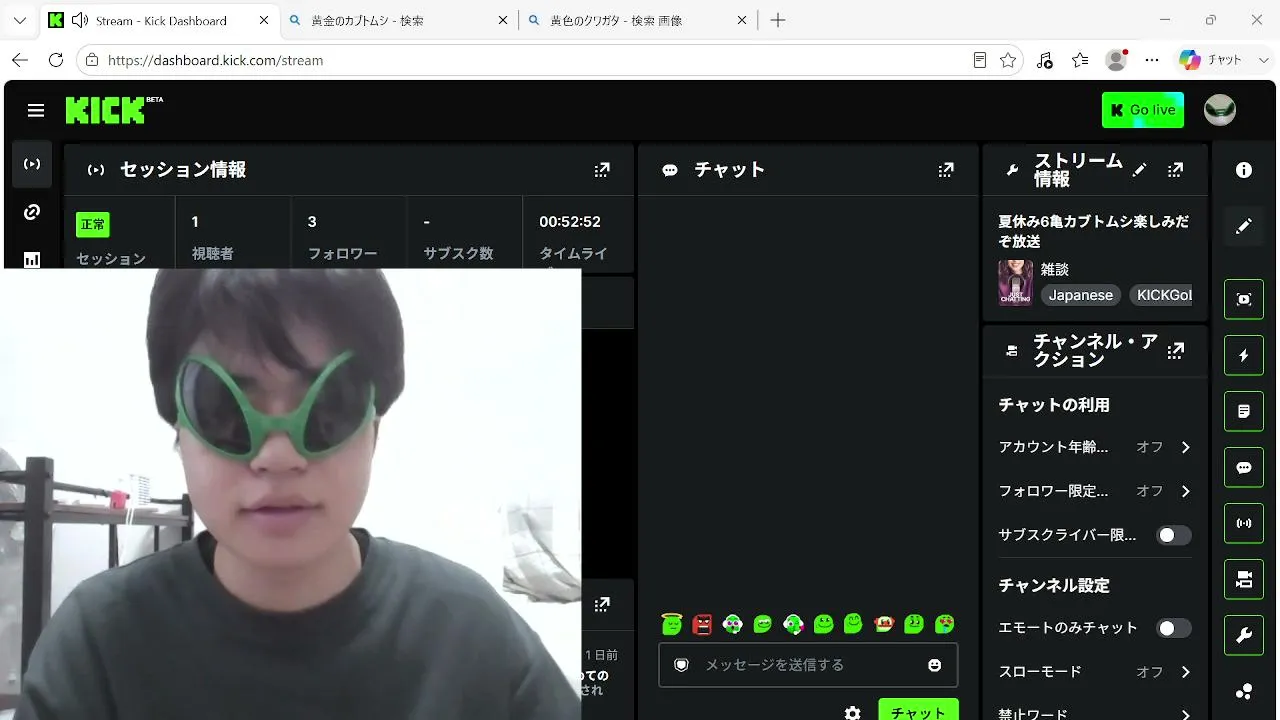
Task: Expand 禁止ワード setting chevron
Action: coord(1185,714)
